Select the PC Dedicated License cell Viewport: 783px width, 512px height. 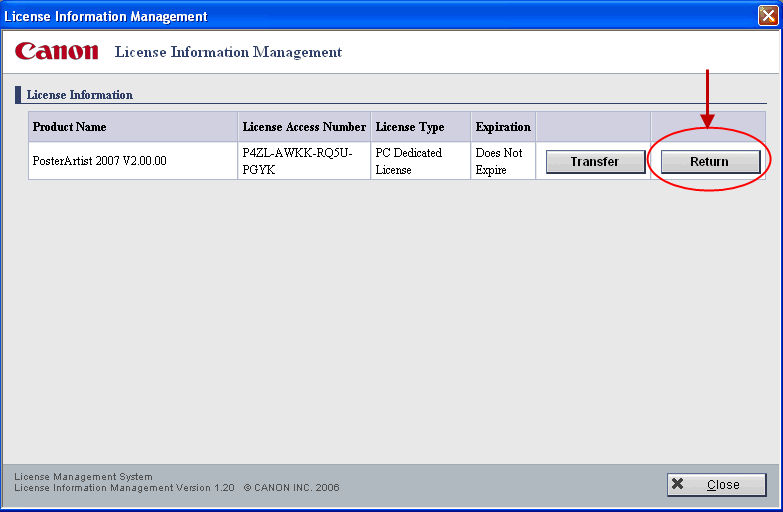tap(409, 161)
